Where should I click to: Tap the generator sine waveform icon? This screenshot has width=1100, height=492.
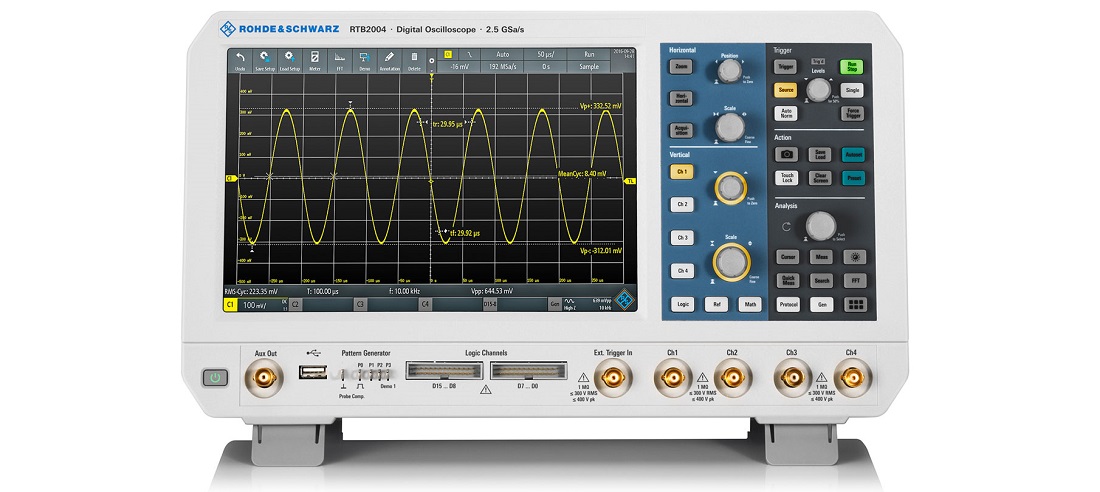click(570, 300)
